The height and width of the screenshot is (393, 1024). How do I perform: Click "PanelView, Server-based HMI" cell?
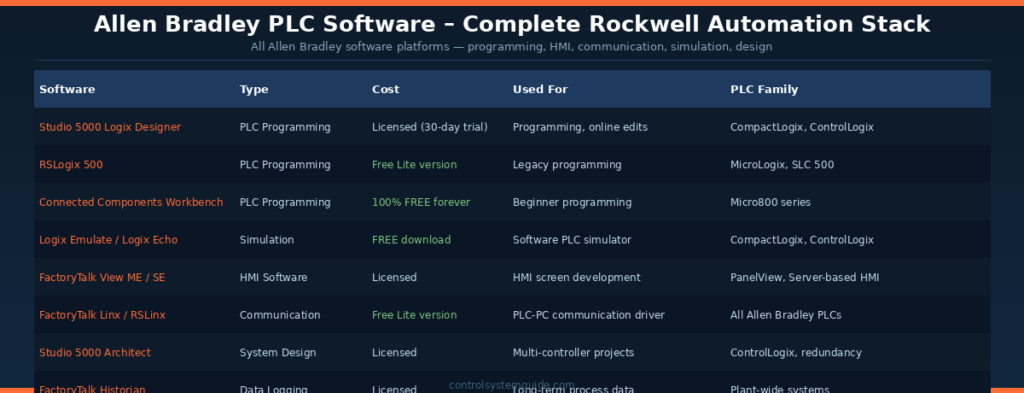(805, 277)
